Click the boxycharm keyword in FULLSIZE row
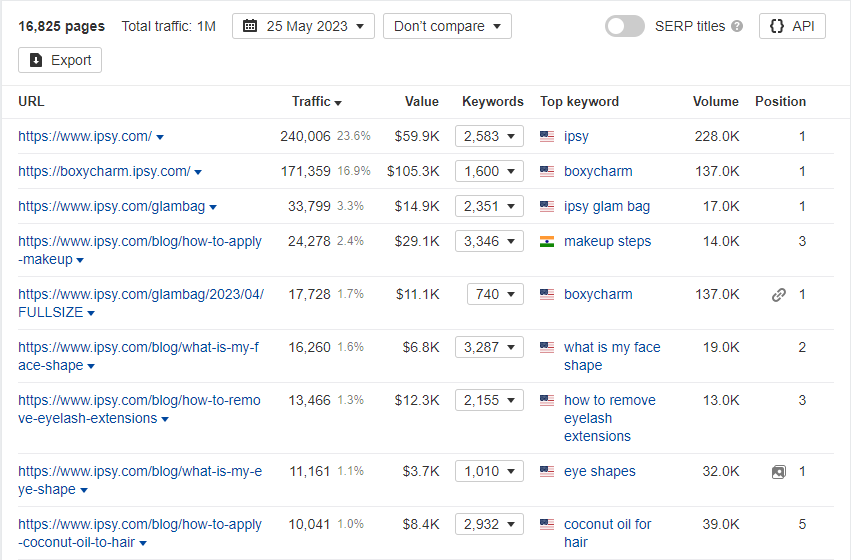The height and width of the screenshot is (560, 851). click(598, 294)
